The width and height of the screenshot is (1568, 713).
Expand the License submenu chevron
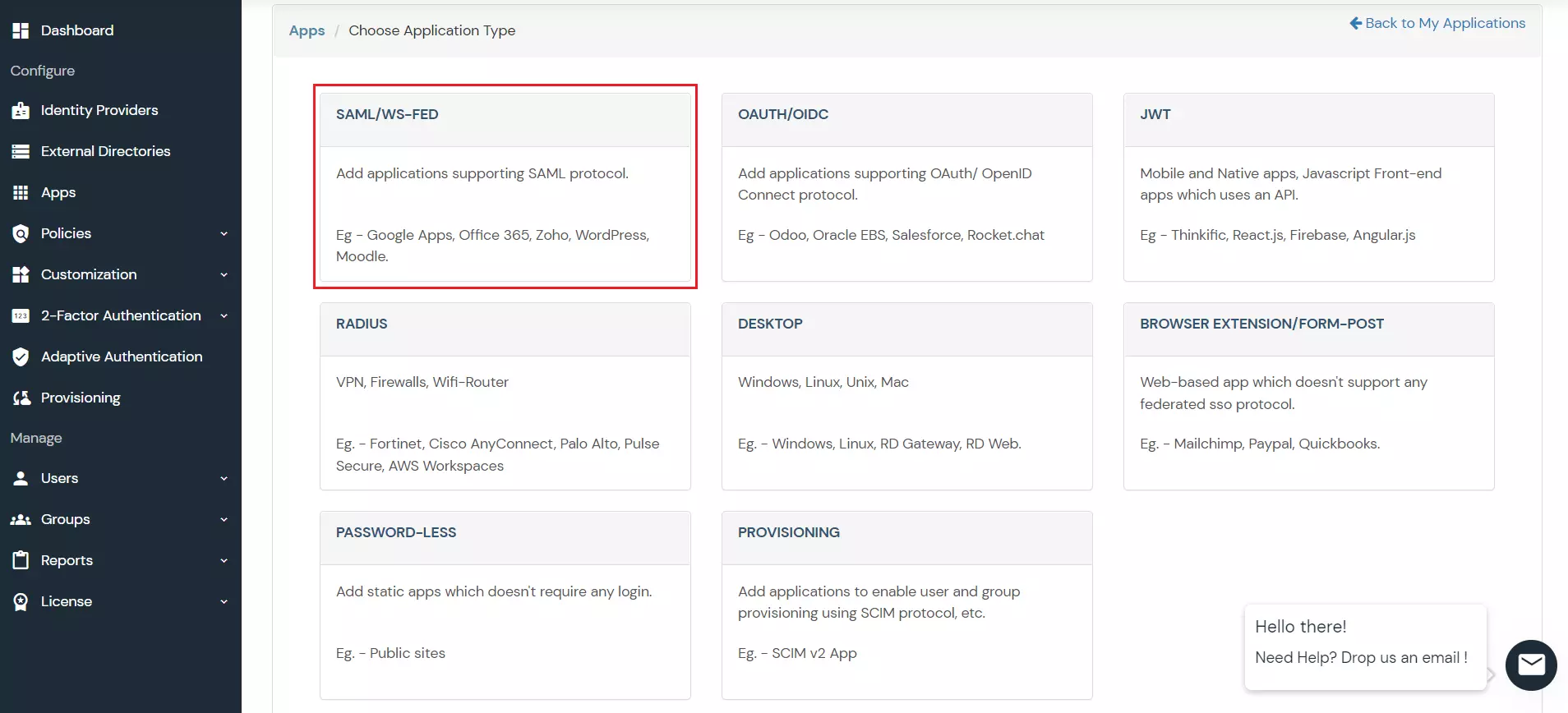tap(224, 601)
